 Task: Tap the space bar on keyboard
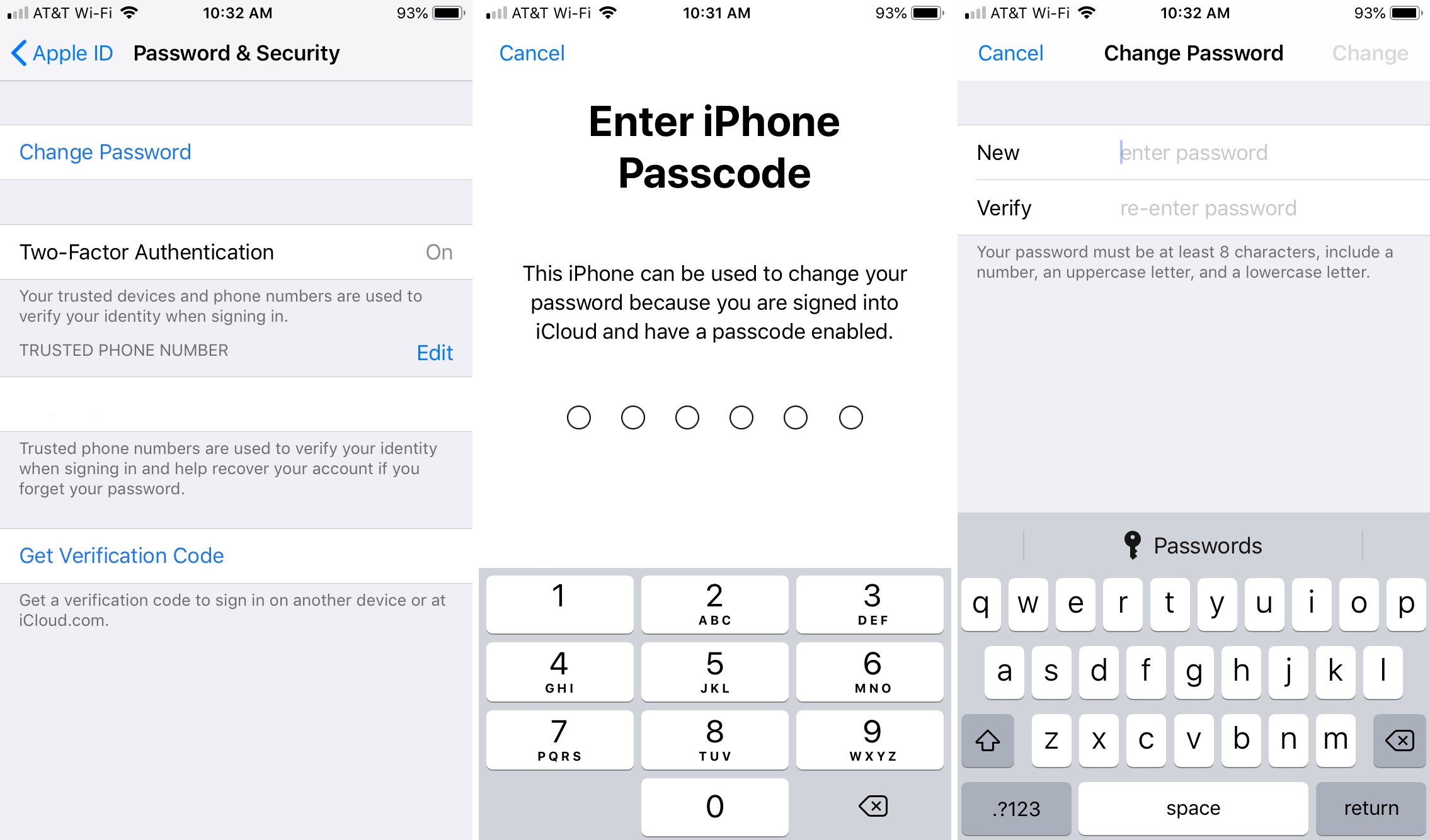click(1192, 809)
